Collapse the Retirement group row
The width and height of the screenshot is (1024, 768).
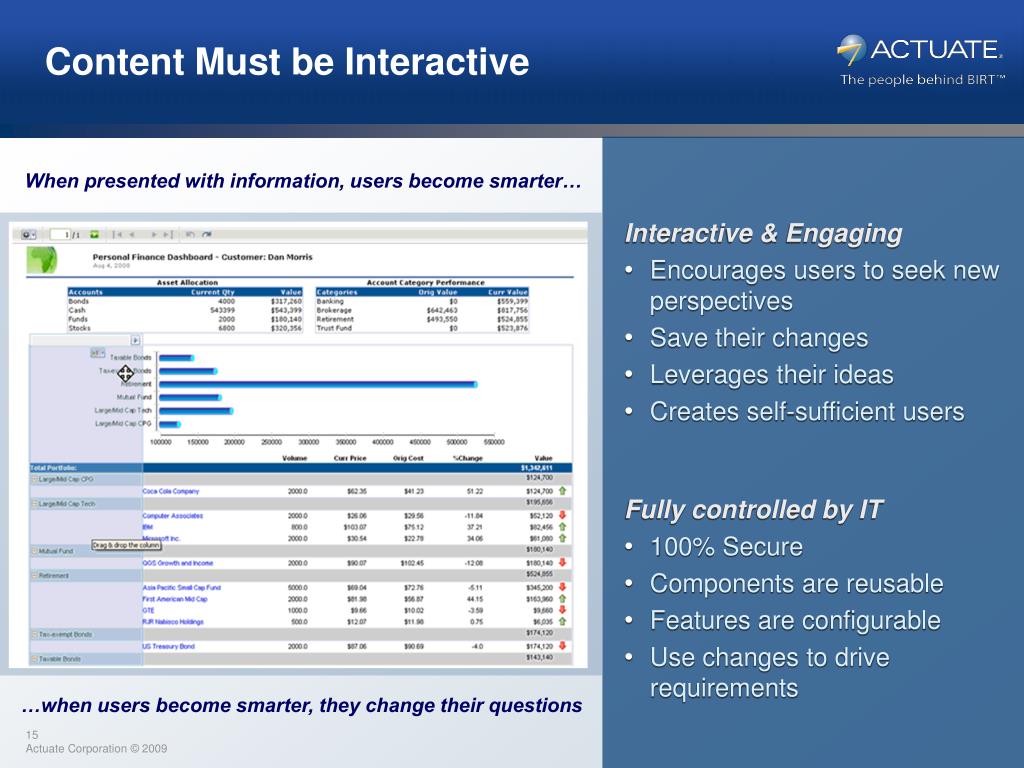click(x=35, y=576)
